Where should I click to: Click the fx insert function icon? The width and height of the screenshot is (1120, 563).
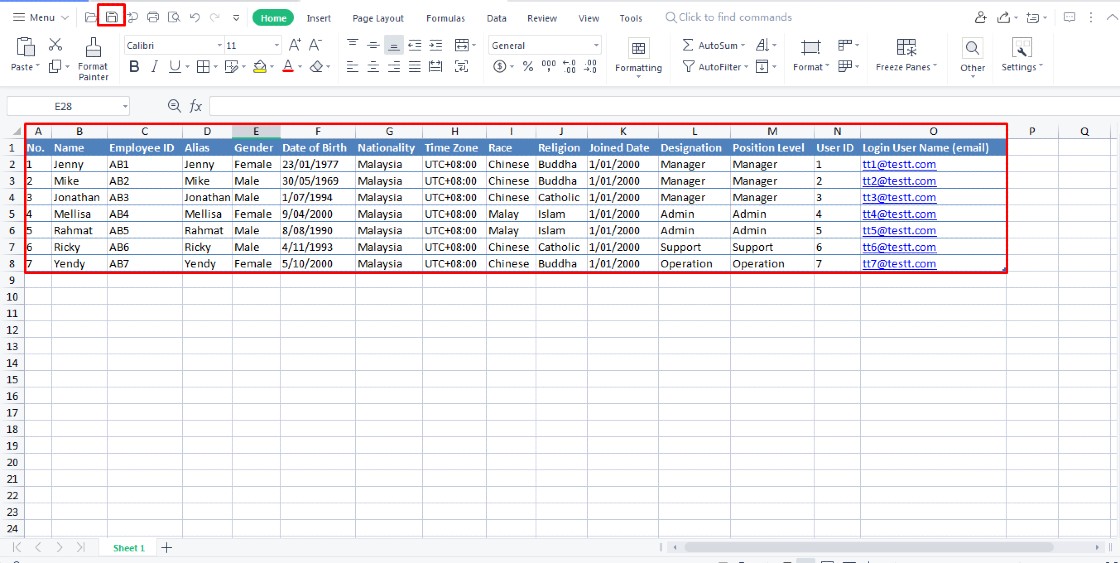pyautogui.click(x=196, y=106)
